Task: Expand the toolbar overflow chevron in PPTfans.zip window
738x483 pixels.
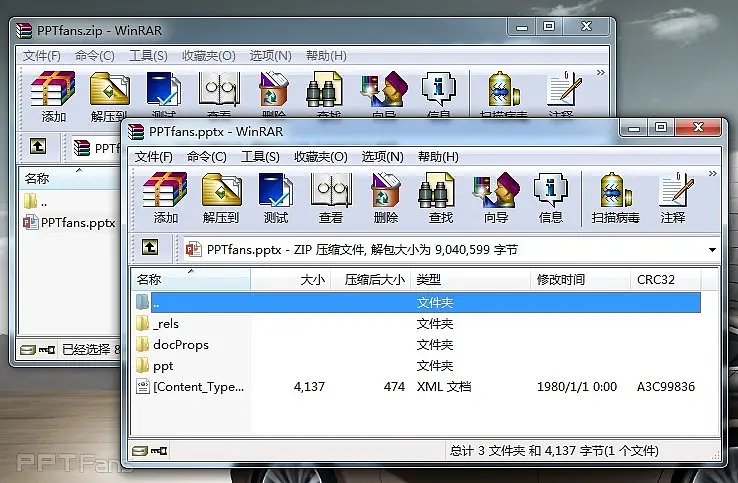Action: pos(600,73)
